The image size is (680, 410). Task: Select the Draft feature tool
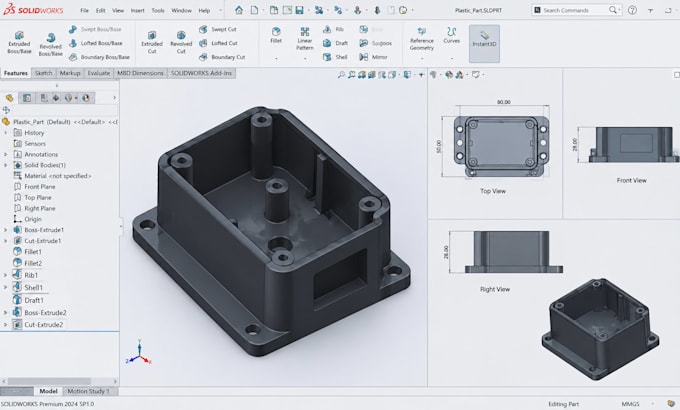click(335, 43)
